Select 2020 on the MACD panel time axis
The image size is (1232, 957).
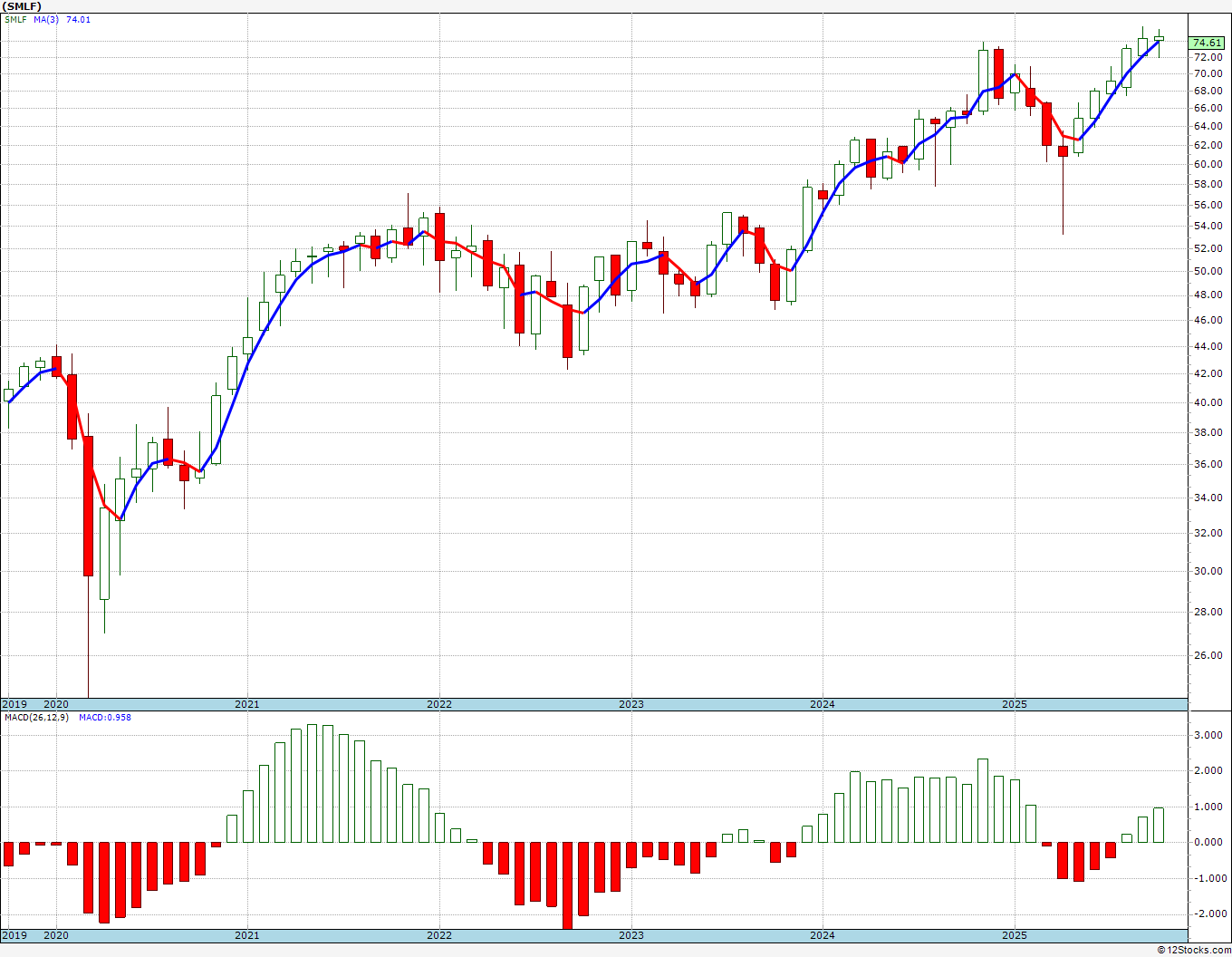click(x=56, y=935)
